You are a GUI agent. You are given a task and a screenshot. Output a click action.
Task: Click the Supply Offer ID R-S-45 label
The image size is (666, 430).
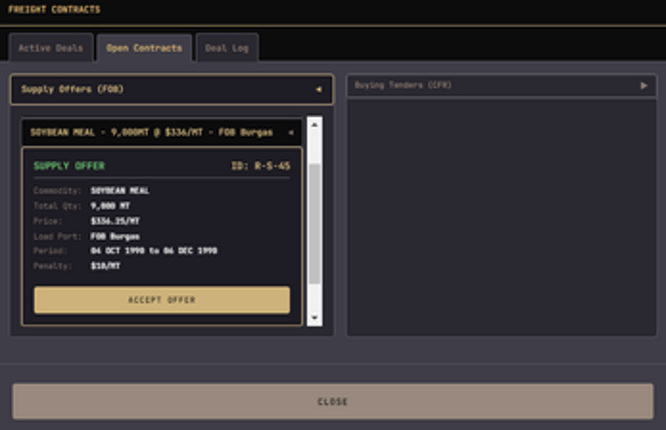pos(260,166)
